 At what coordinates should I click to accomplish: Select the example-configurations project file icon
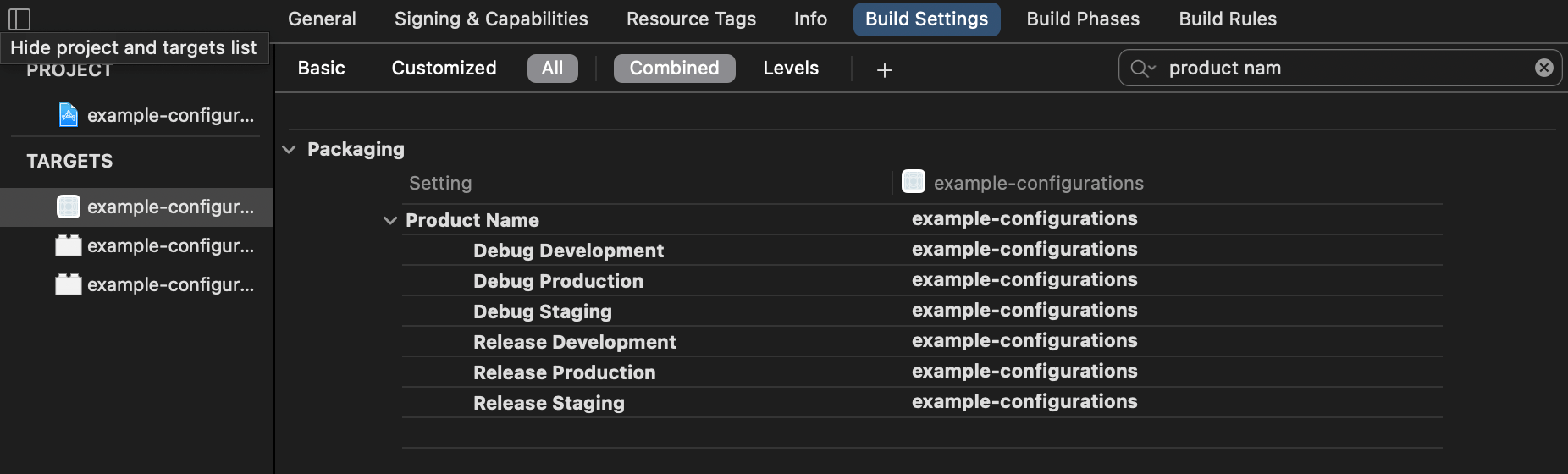pyautogui.click(x=69, y=115)
